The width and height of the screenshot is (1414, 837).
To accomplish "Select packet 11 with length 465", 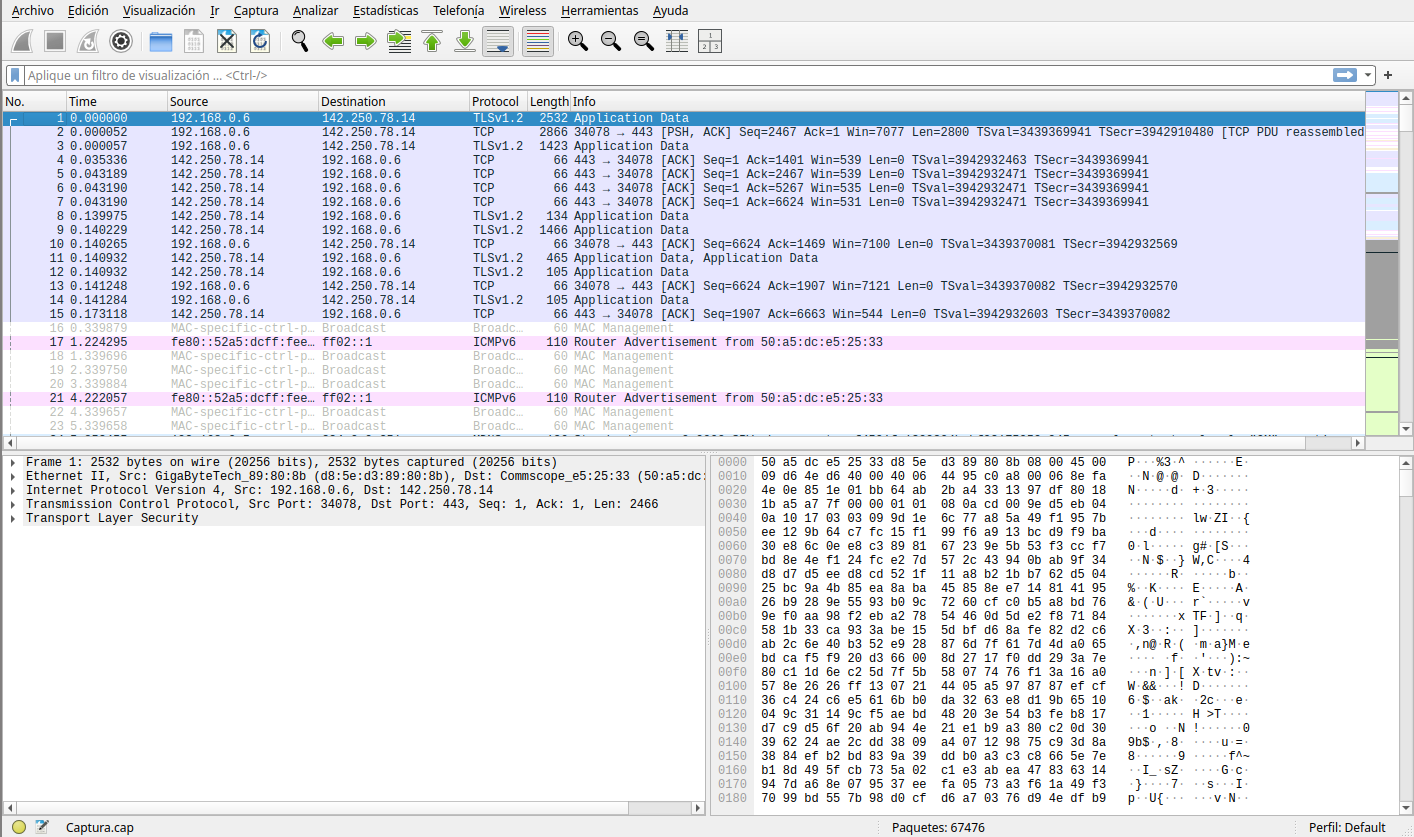I will pos(683,258).
